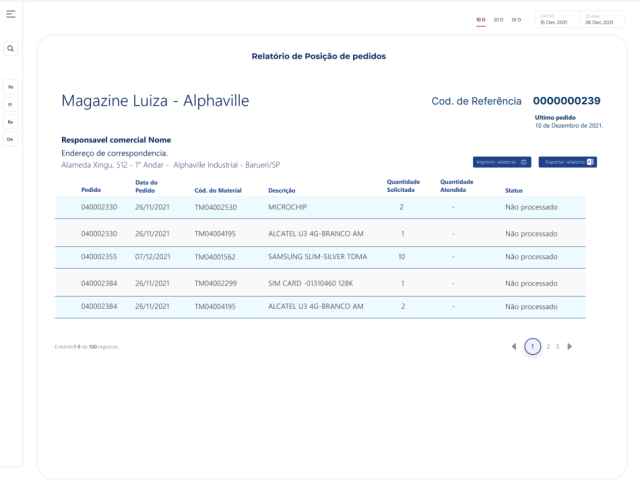This screenshot has height=480, width=640.
Task: Click reference code 0000000239
Action: coord(567,101)
